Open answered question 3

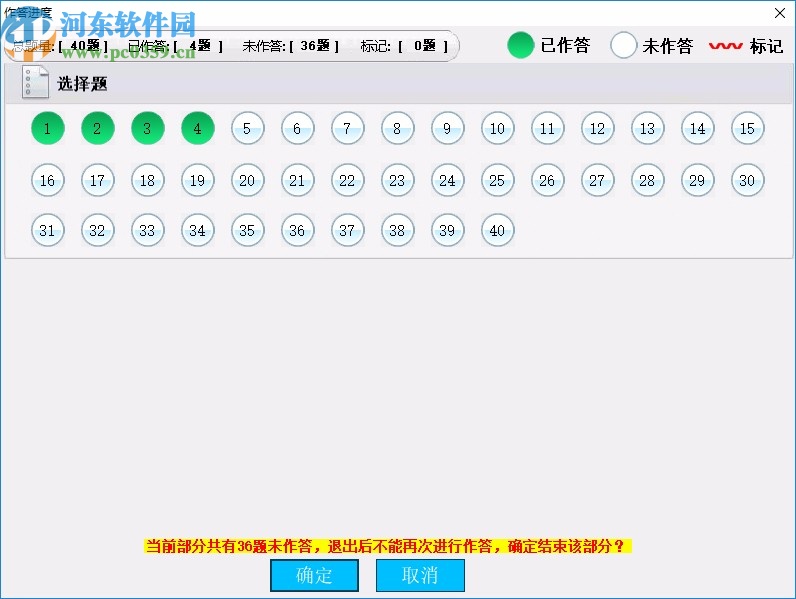click(x=148, y=128)
